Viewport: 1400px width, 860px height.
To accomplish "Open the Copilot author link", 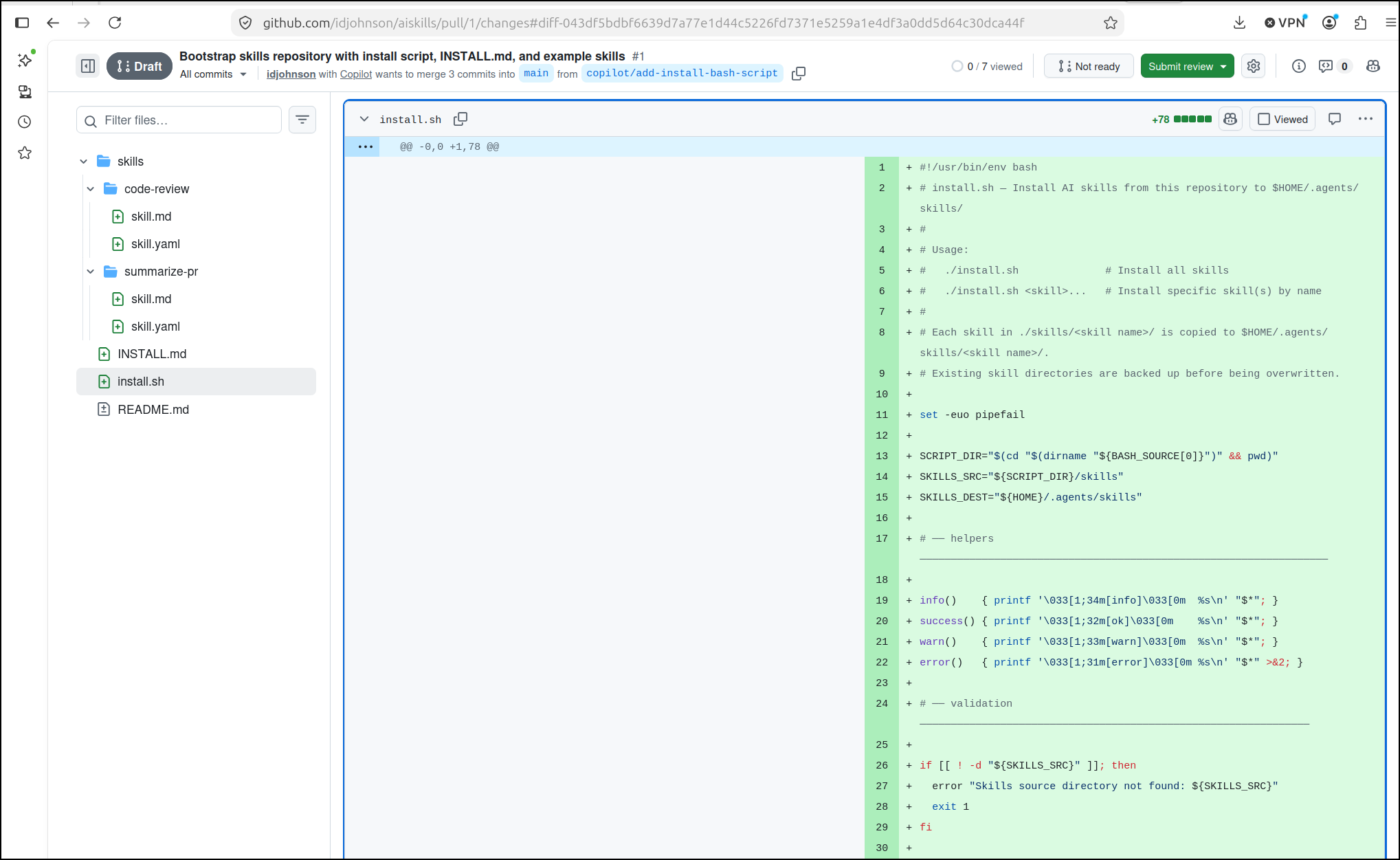I will pos(356,74).
